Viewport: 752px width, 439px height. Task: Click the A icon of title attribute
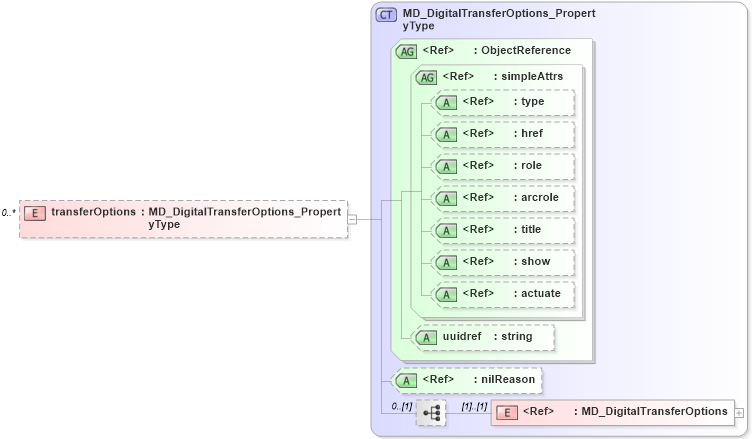446,230
